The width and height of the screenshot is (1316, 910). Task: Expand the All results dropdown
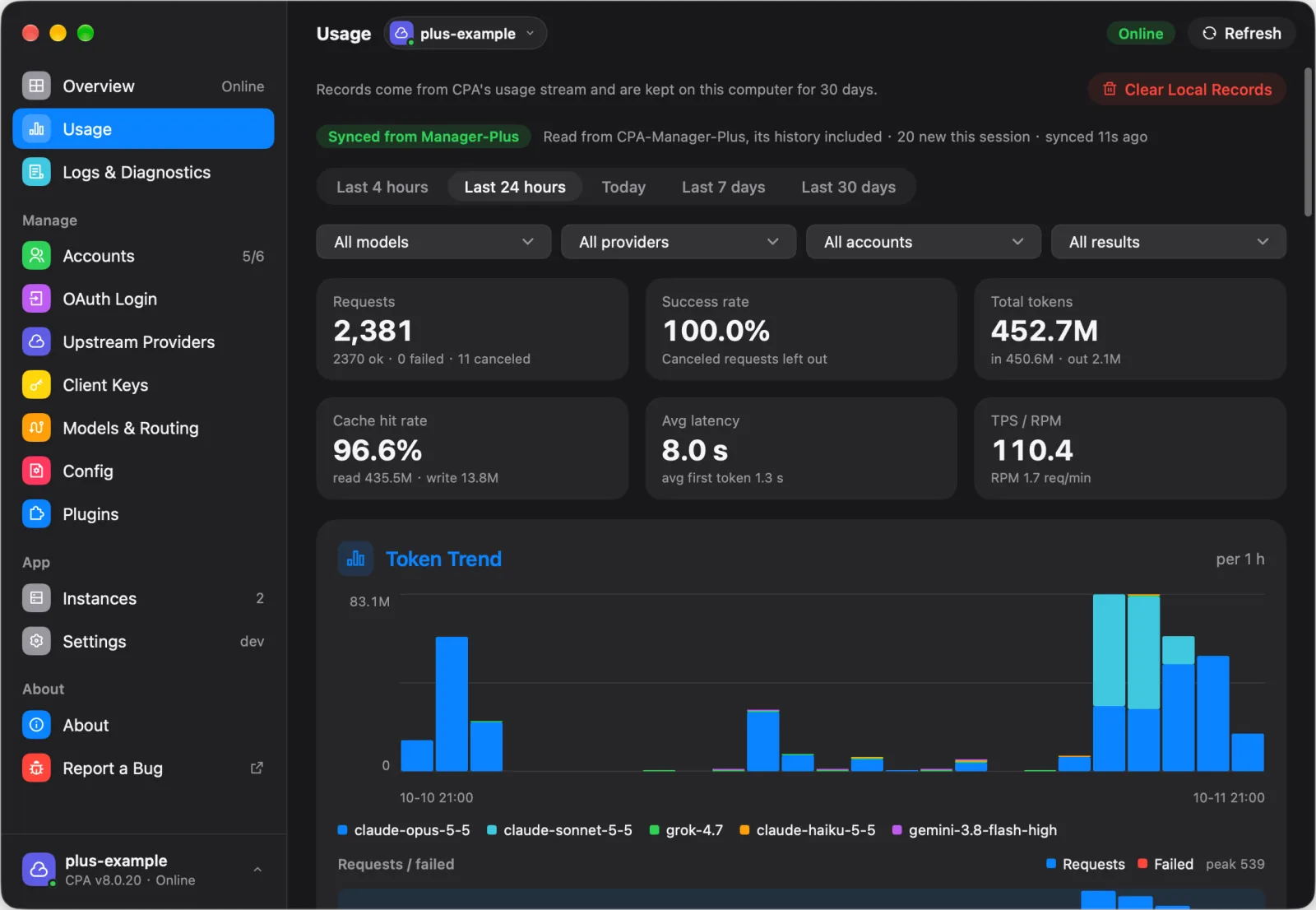tap(1169, 242)
